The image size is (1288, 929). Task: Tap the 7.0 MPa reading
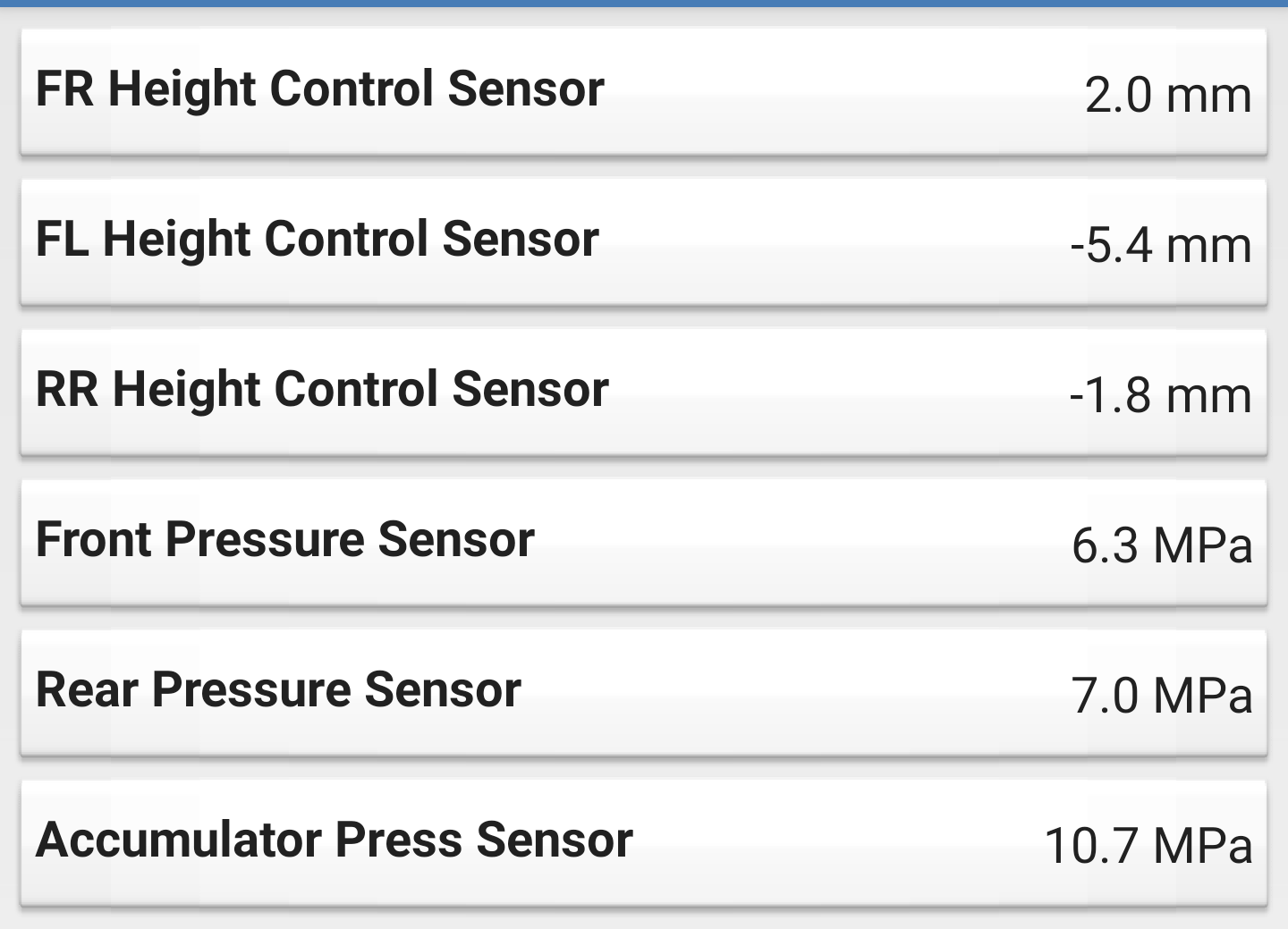coord(1163,696)
